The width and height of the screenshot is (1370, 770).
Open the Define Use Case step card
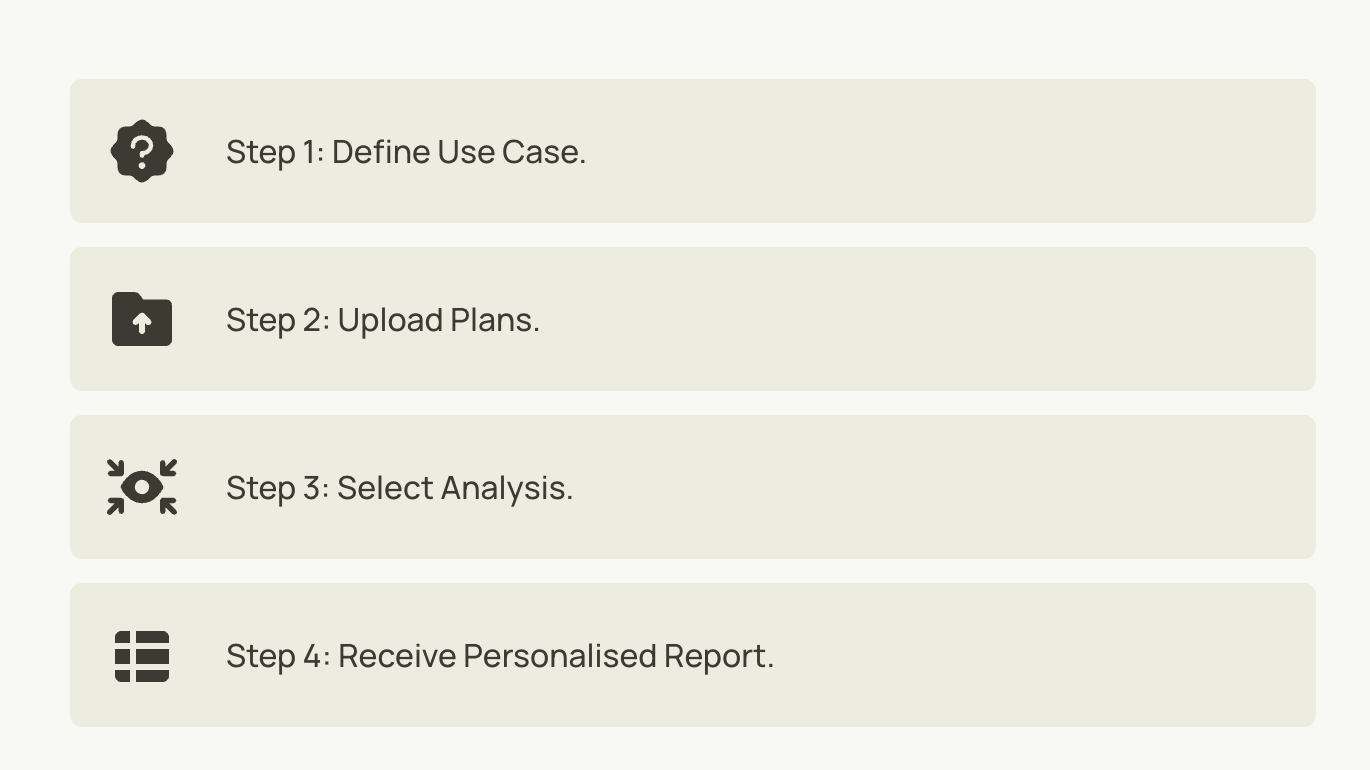click(900, 151)
